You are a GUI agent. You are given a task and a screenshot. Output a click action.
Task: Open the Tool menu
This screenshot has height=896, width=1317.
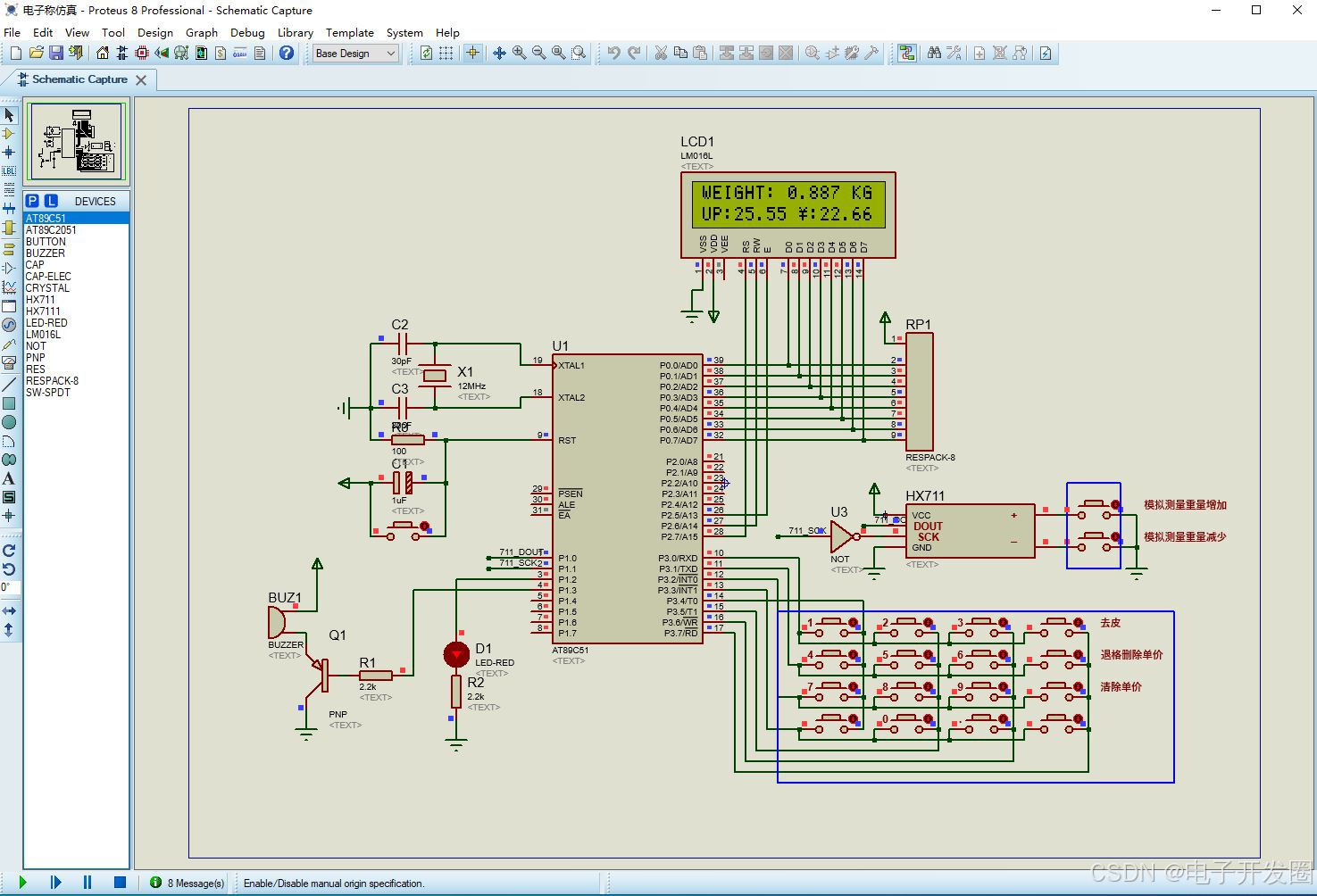pos(113,33)
